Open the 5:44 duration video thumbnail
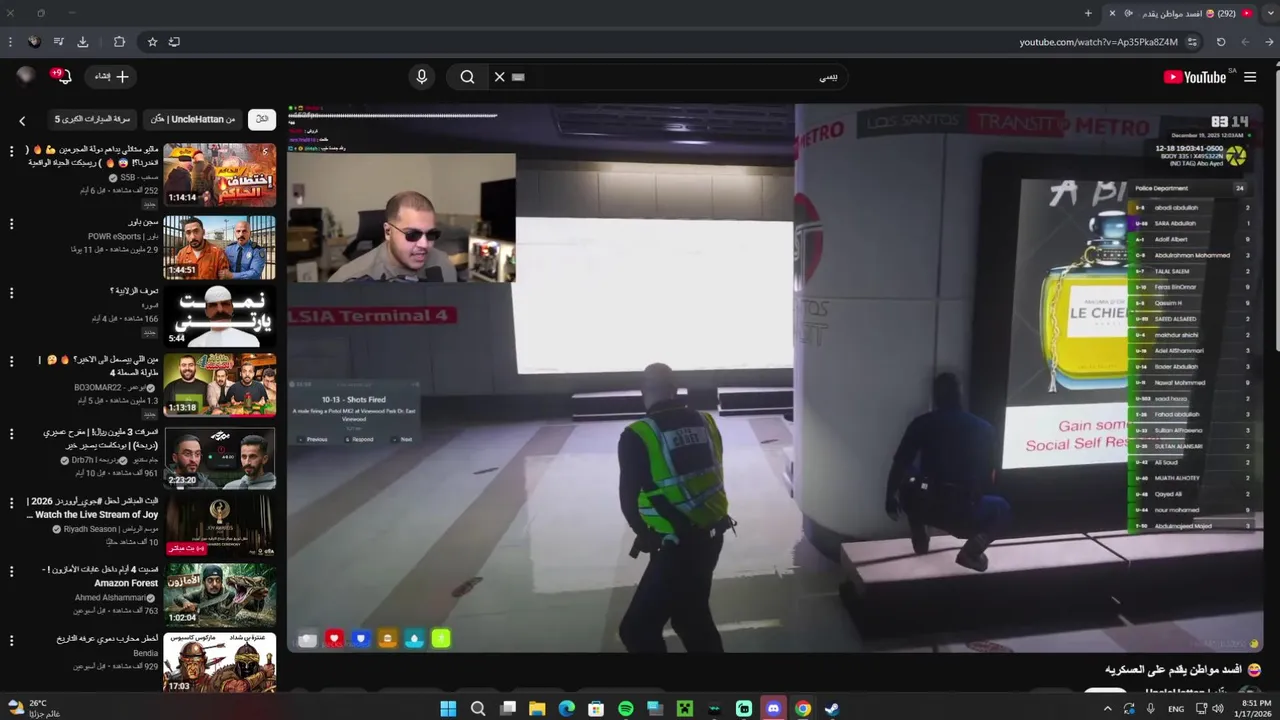The height and width of the screenshot is (720, 1280). tap(220, 315)
